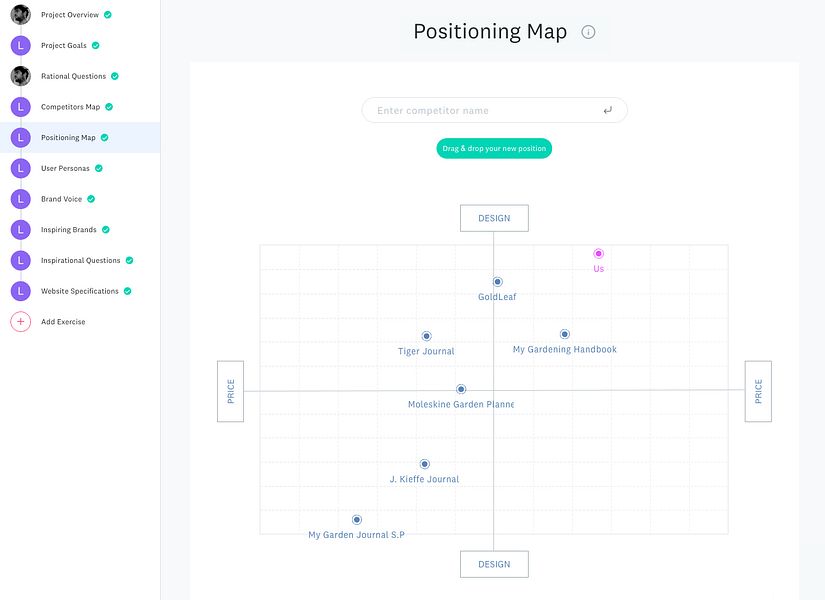
Task: Click the Project Overview avatar icon
Action: tap(20, 15)
